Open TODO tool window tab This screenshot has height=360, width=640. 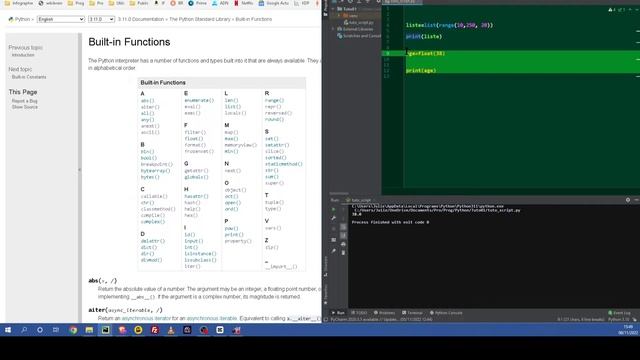pos(359,313)
